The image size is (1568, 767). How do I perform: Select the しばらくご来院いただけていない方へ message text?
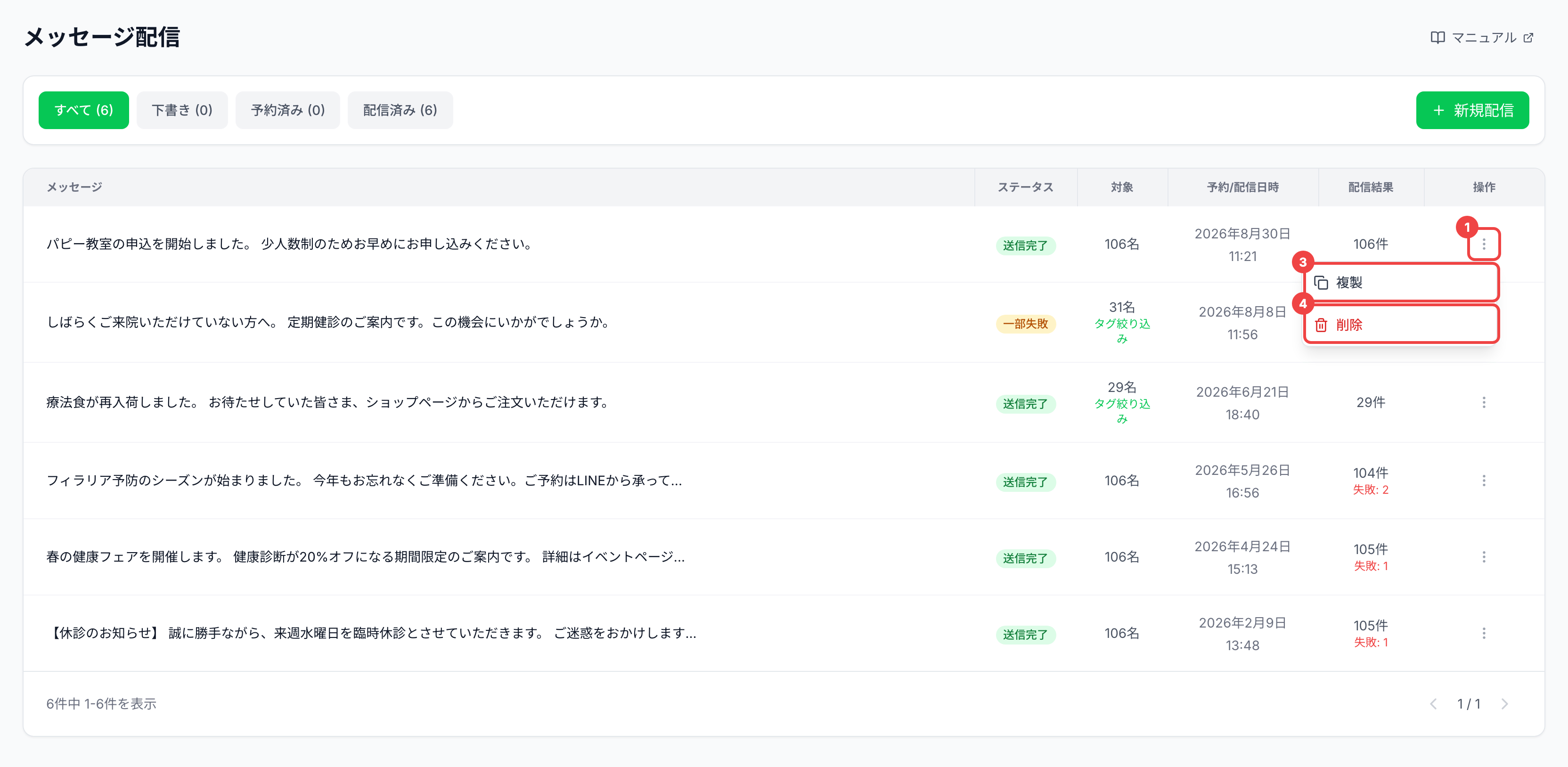(x=330, y=323)
